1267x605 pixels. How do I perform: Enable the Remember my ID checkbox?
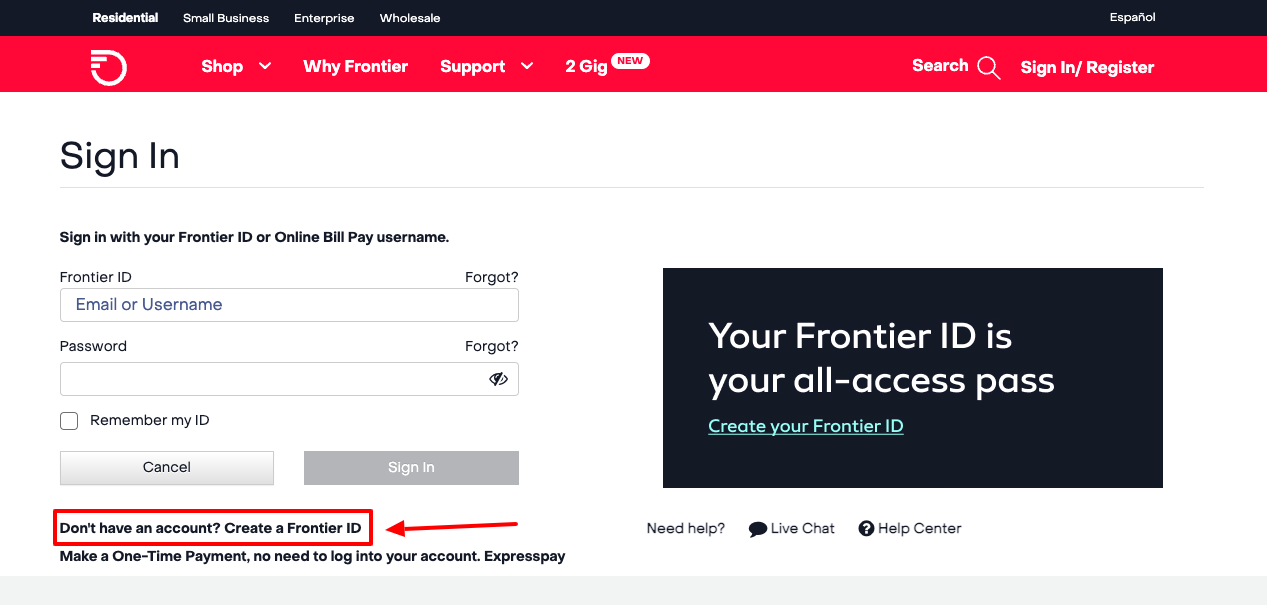(x=68, y=421)
